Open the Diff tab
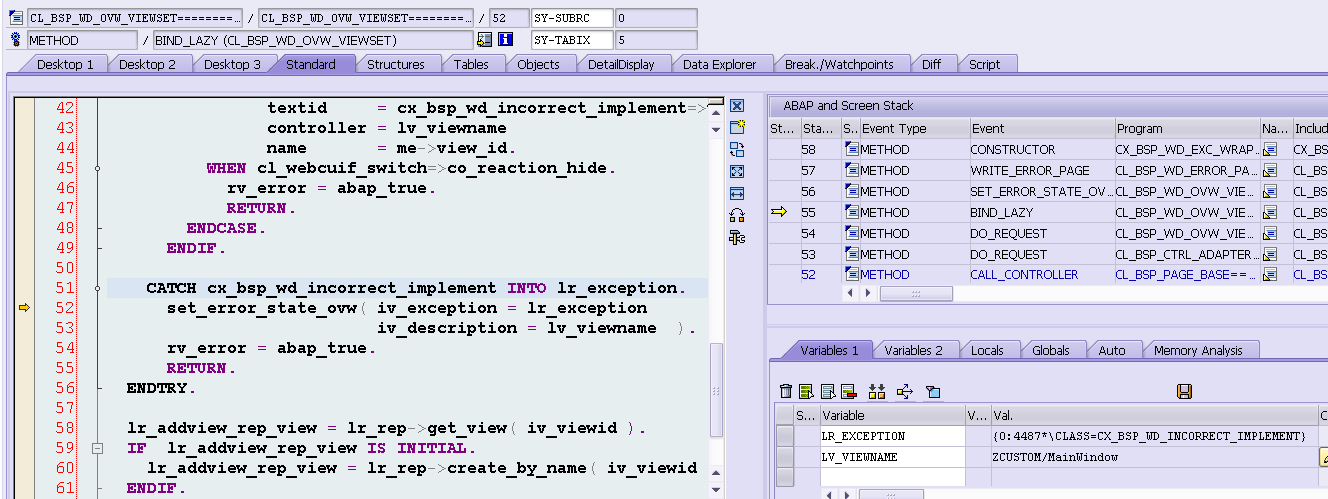Screen dimensions: 1328x499 931,64
